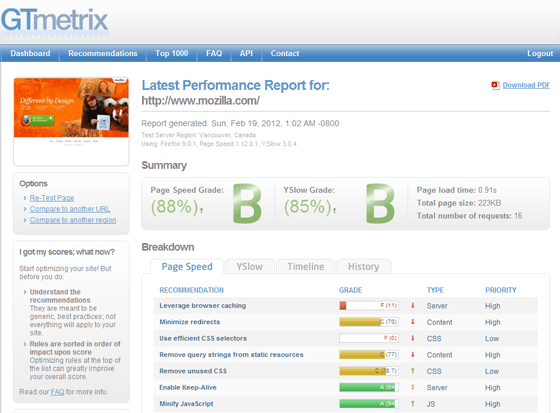Click the Test Server Region: Vancouver, Canada text
The image size is (560, 413).
(198, 135)
